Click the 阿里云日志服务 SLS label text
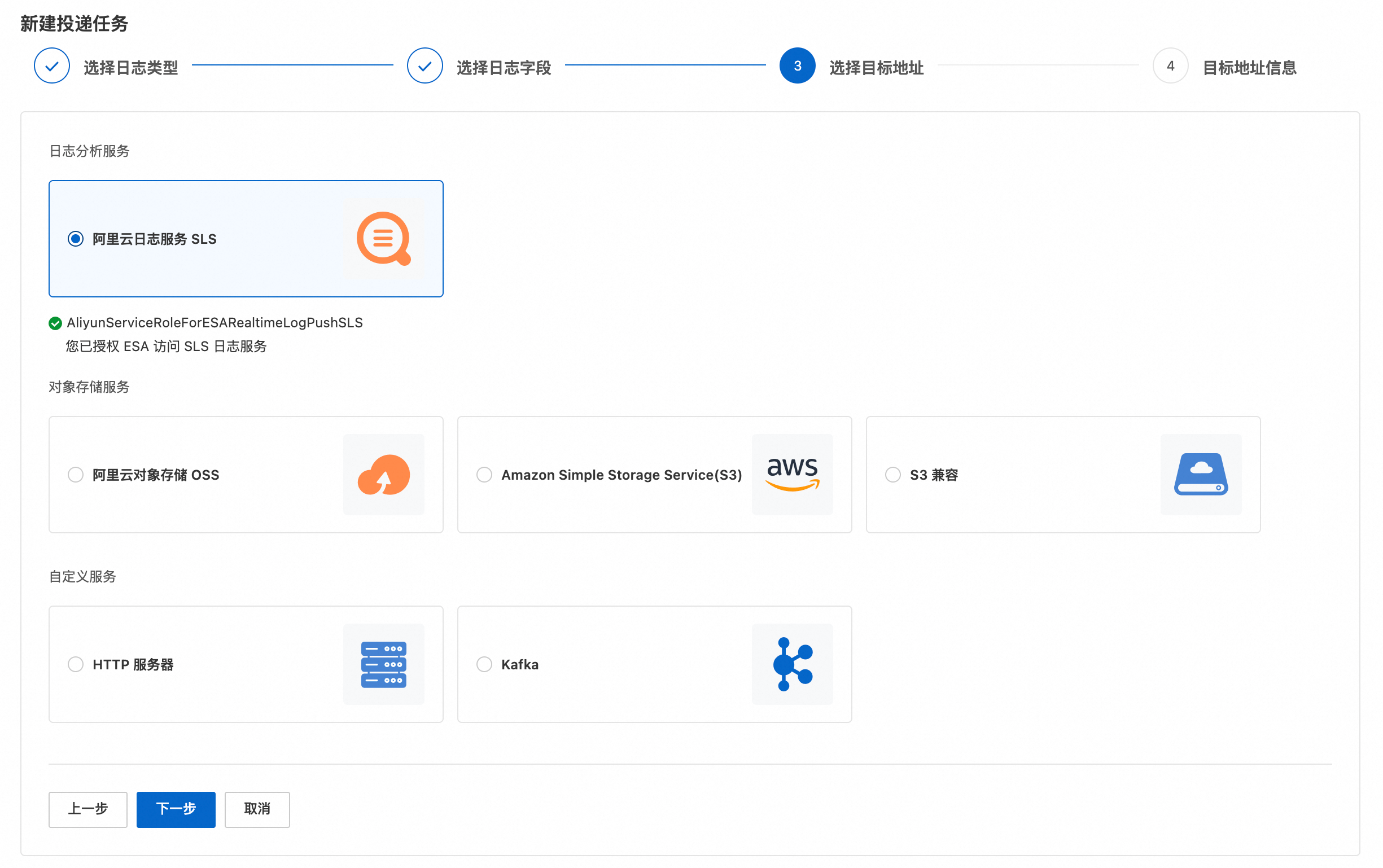The height and width of the screenshot is (868, 1383). click(x=155, y=239)
